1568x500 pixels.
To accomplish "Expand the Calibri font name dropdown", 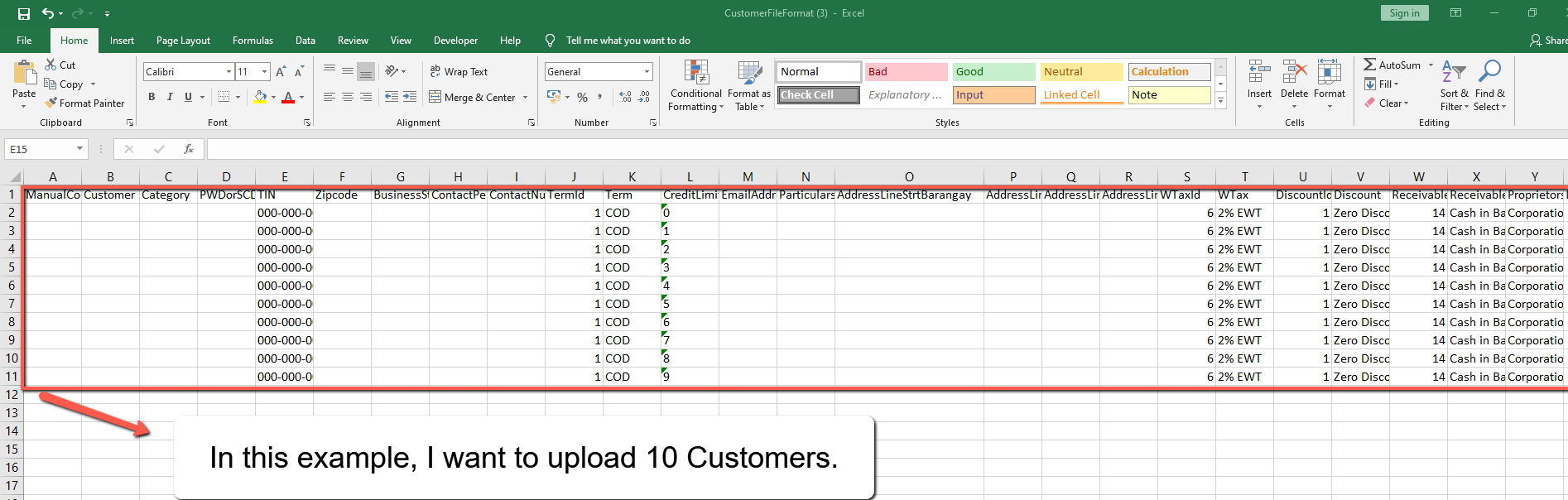I will [228, 72].
